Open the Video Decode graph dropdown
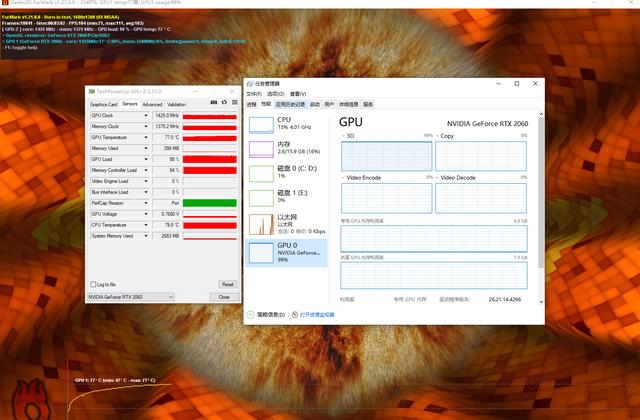Viewport: 640px width, 420px height. (438, 178)
